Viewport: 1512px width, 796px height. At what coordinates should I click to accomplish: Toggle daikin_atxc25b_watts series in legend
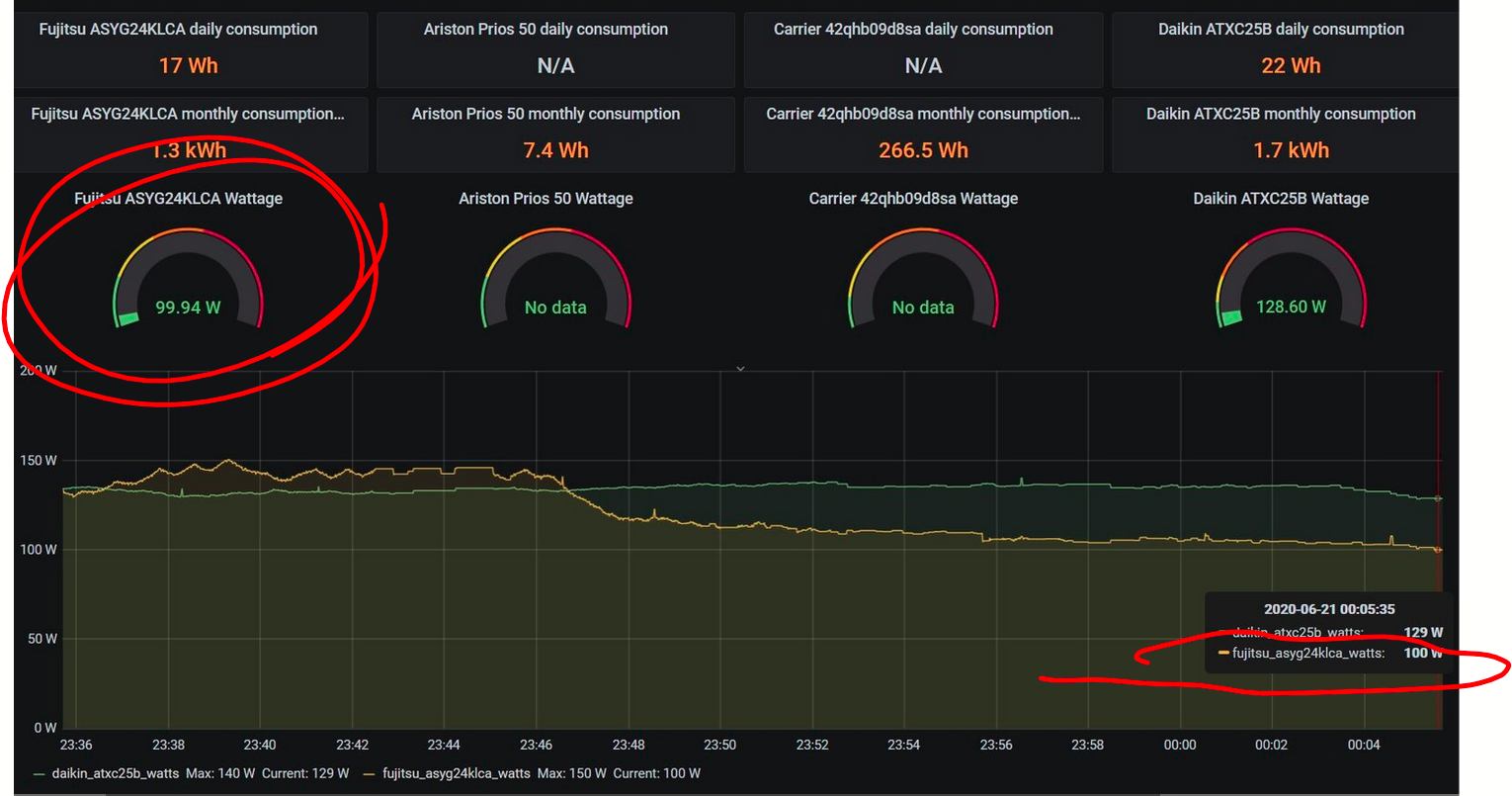pos(115,773)
